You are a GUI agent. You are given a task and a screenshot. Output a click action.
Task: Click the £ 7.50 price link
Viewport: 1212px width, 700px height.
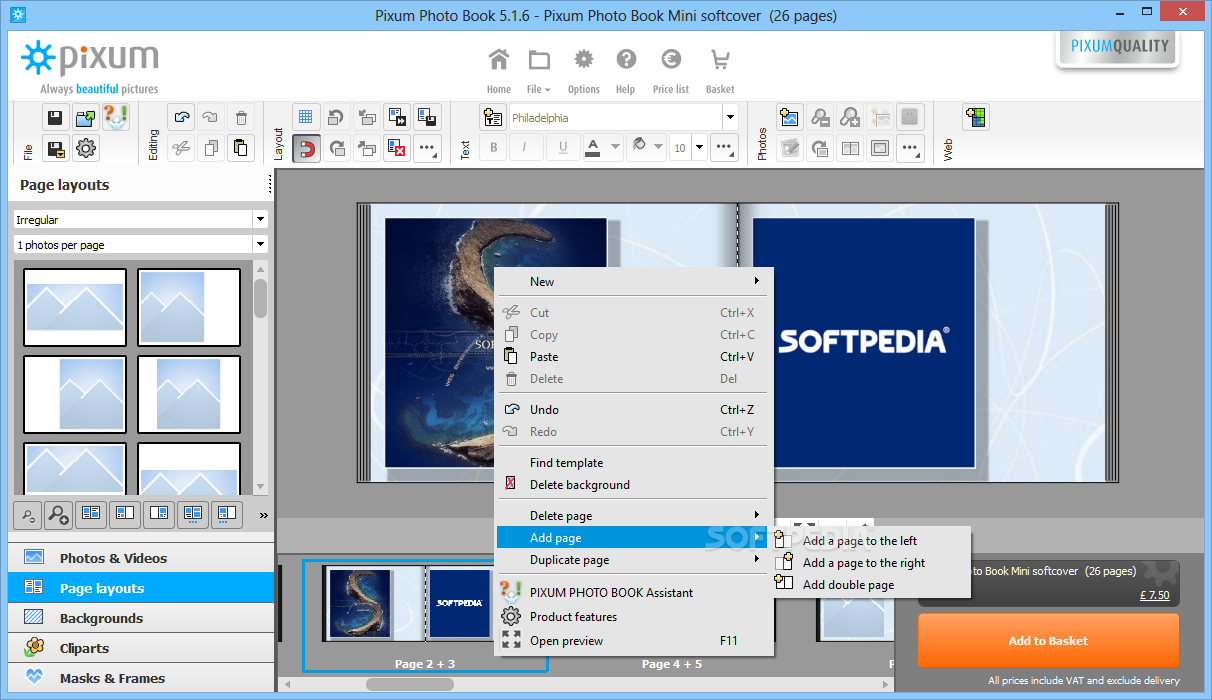(1155, 595)
